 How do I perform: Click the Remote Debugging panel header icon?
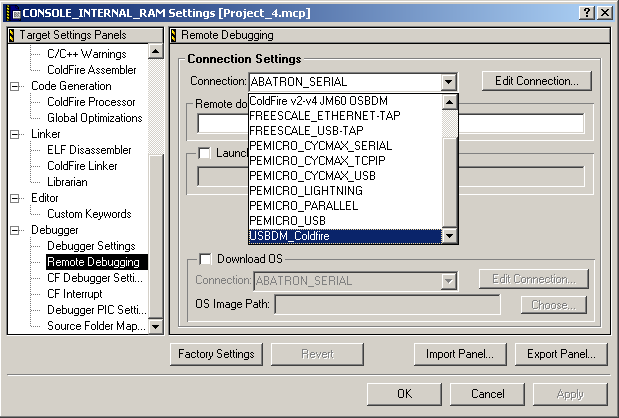tap(173, 35)
